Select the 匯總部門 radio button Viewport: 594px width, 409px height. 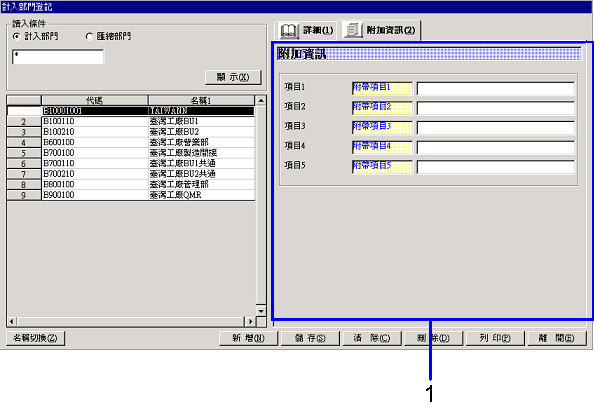click(89, 36)
